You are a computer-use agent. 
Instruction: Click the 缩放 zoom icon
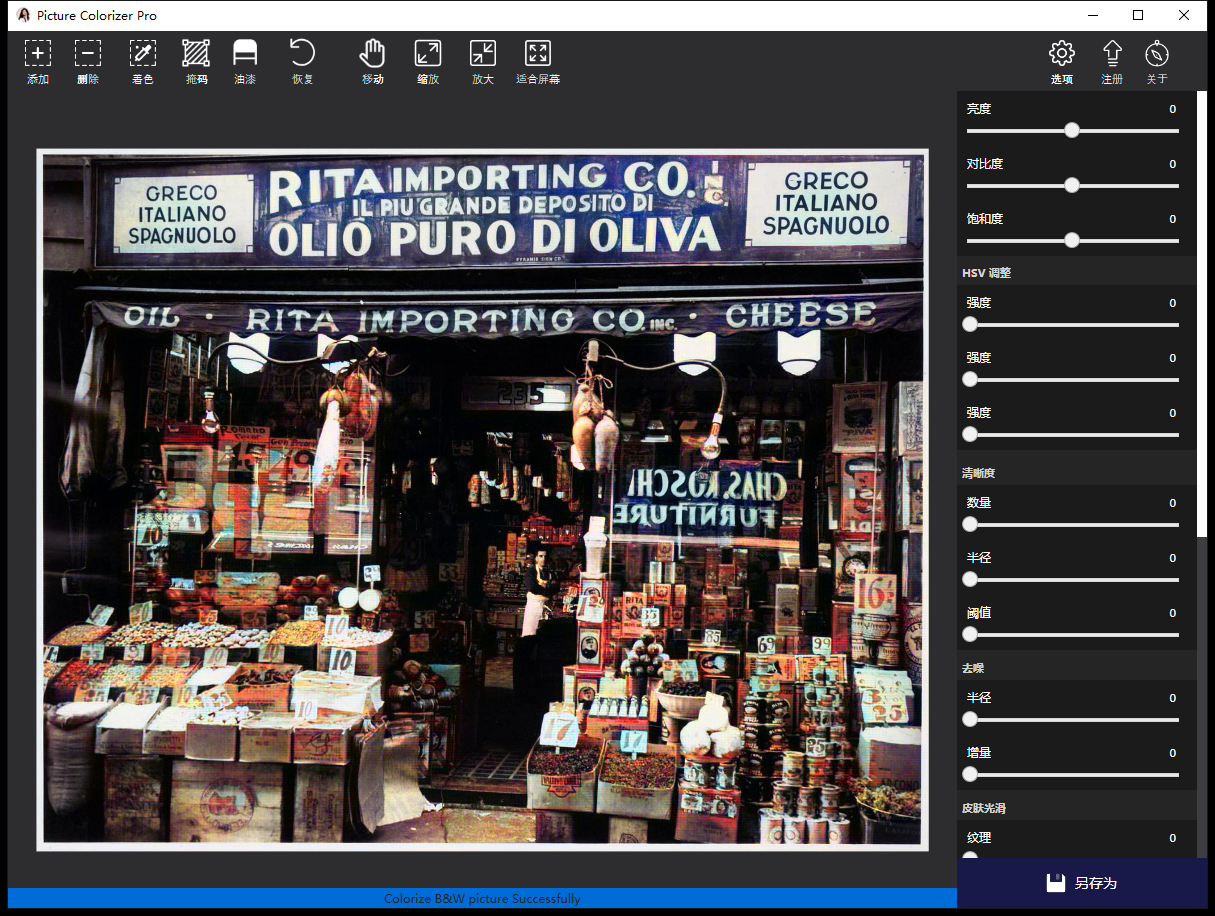428,54
